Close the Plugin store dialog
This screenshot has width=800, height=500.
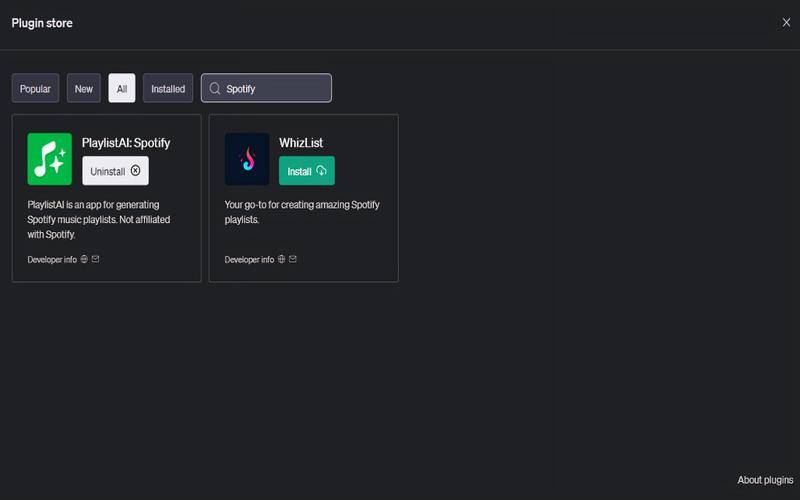pos(786,22)
